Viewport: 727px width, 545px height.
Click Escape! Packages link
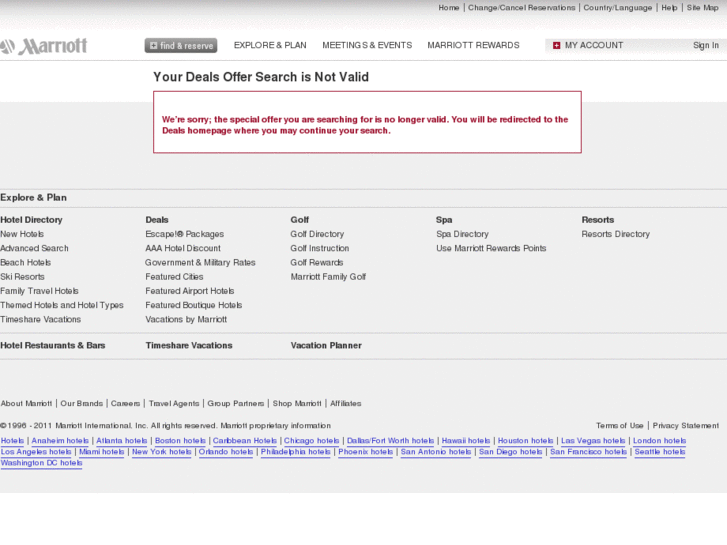pyautogui.click(x=185, y=234)
